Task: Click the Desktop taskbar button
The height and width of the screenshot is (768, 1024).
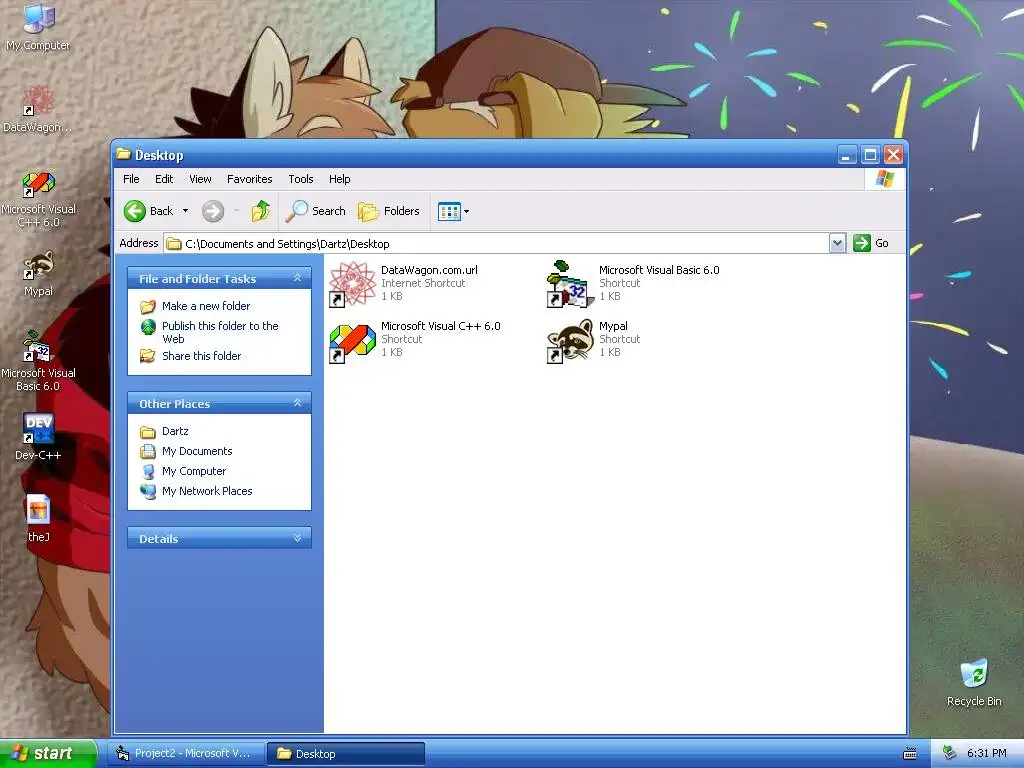Action: 346,754
